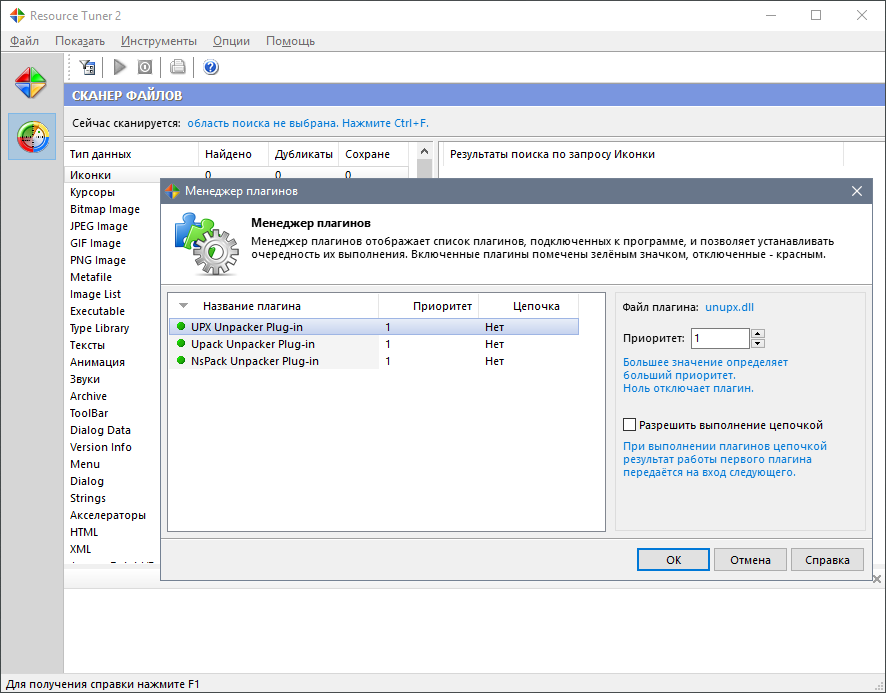Image resolution: width=886 pixels, height=693 pixels.
Task: Open the Показать menu
Action: [x=80, y=41]
